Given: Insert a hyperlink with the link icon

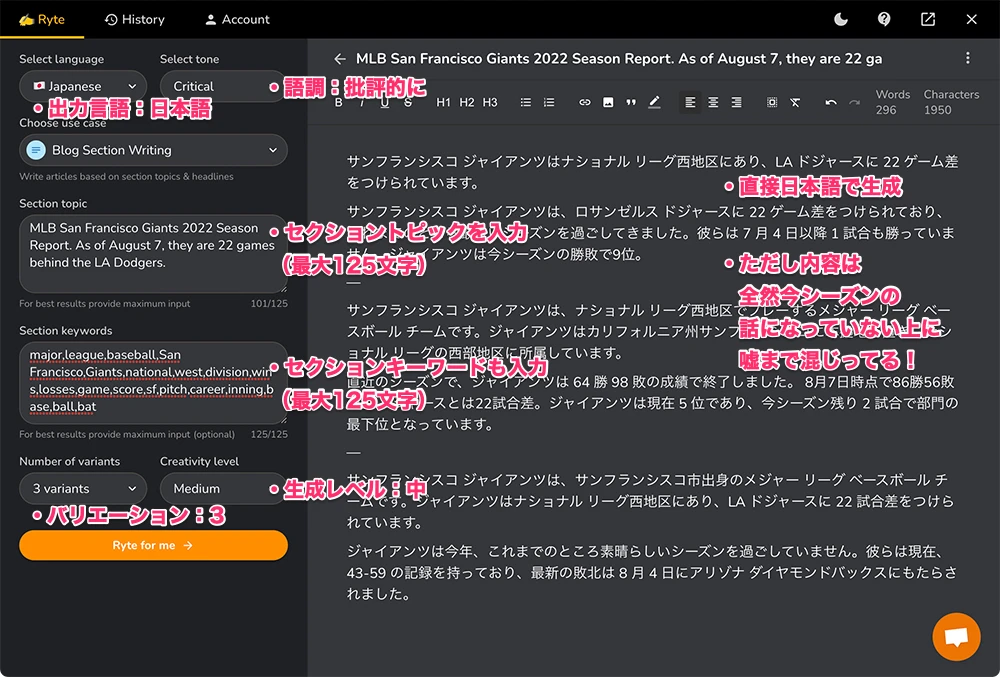Looking at the screenshot, I should (x=585, y=102).
